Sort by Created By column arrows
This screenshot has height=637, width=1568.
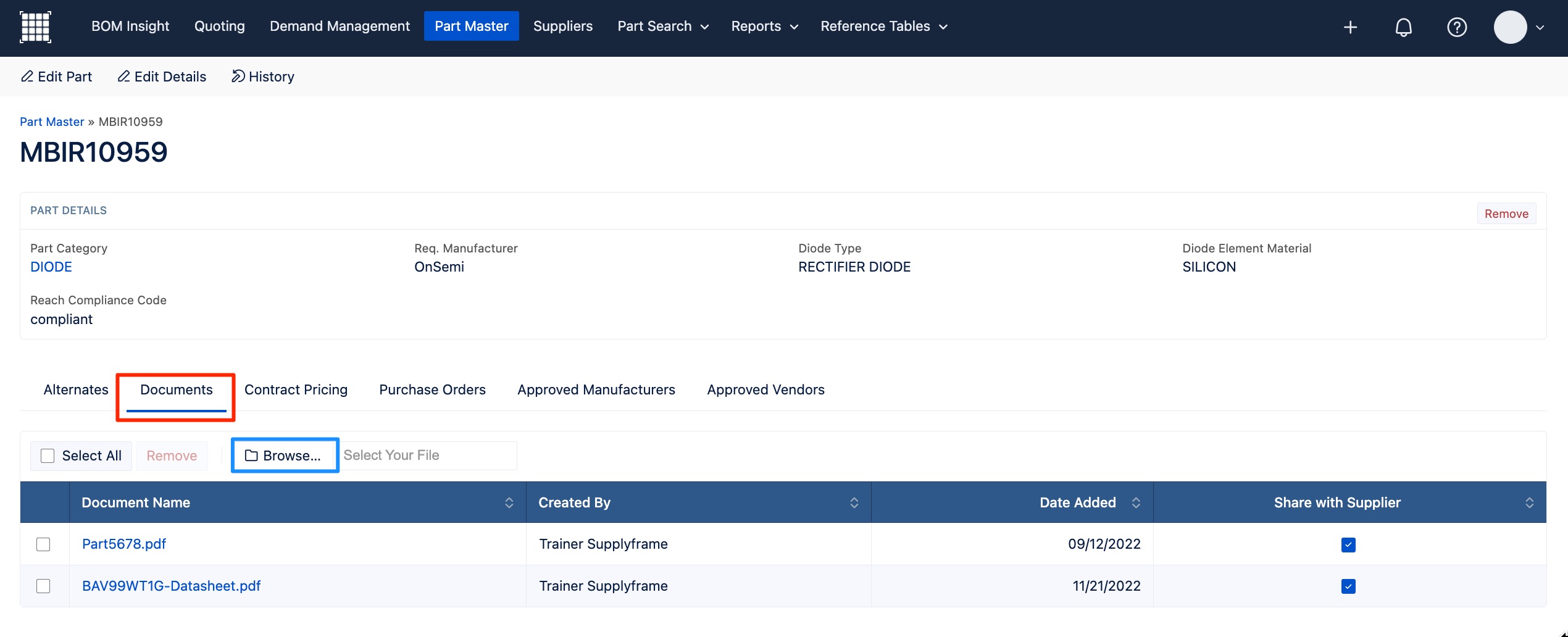[x=854, y=502]
